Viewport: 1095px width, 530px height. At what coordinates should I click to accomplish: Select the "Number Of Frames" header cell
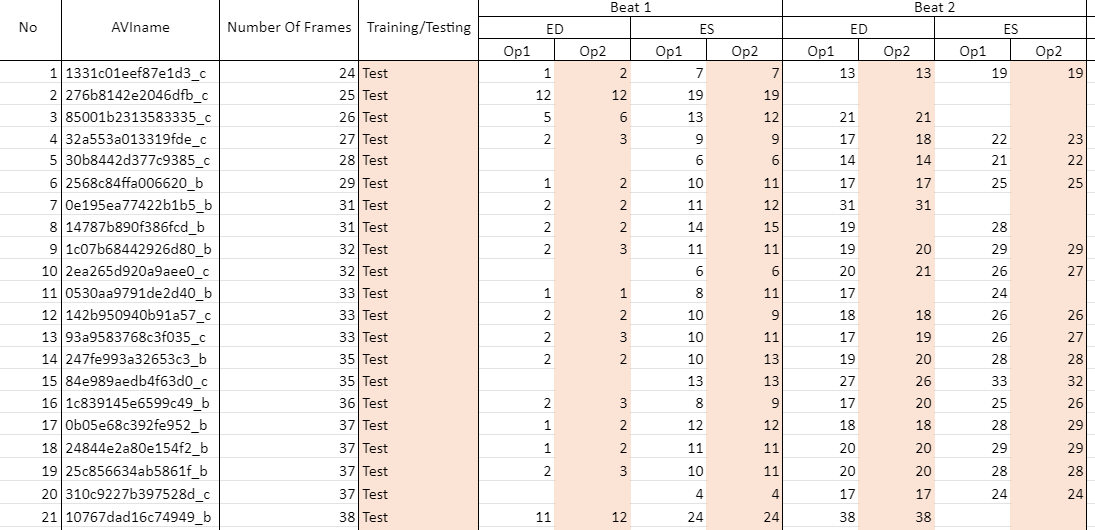tap(289, 28)
